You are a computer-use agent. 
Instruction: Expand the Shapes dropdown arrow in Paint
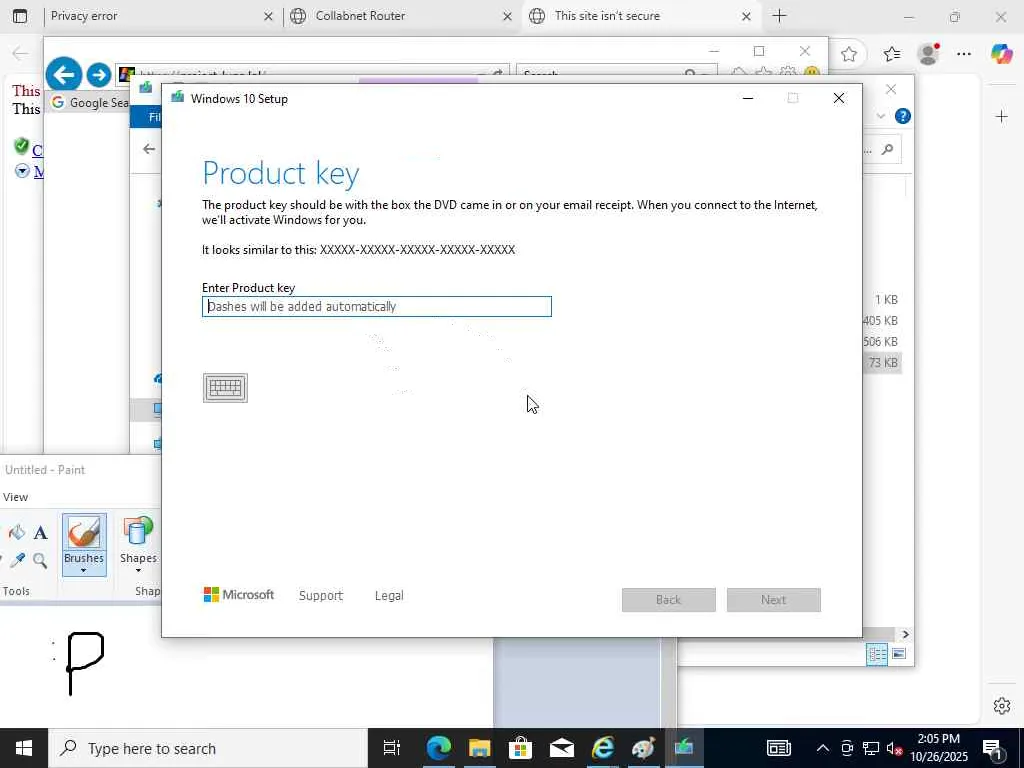coord(138,571)
